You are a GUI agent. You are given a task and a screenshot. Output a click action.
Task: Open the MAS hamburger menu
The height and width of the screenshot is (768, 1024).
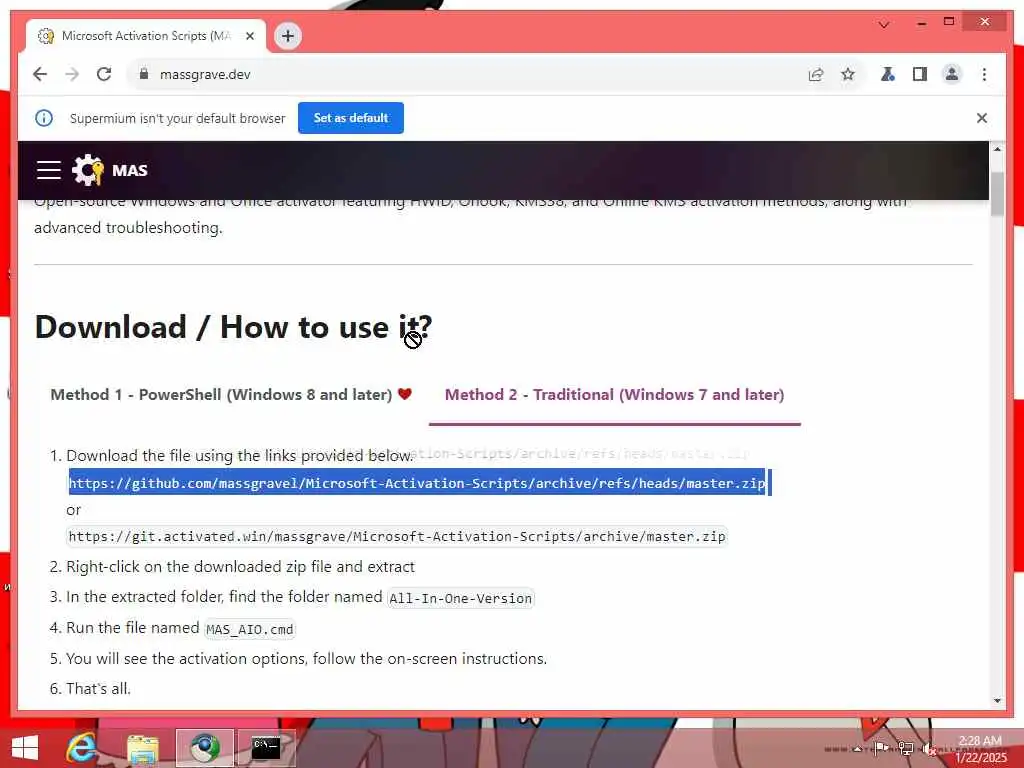(x=49, y=170)
